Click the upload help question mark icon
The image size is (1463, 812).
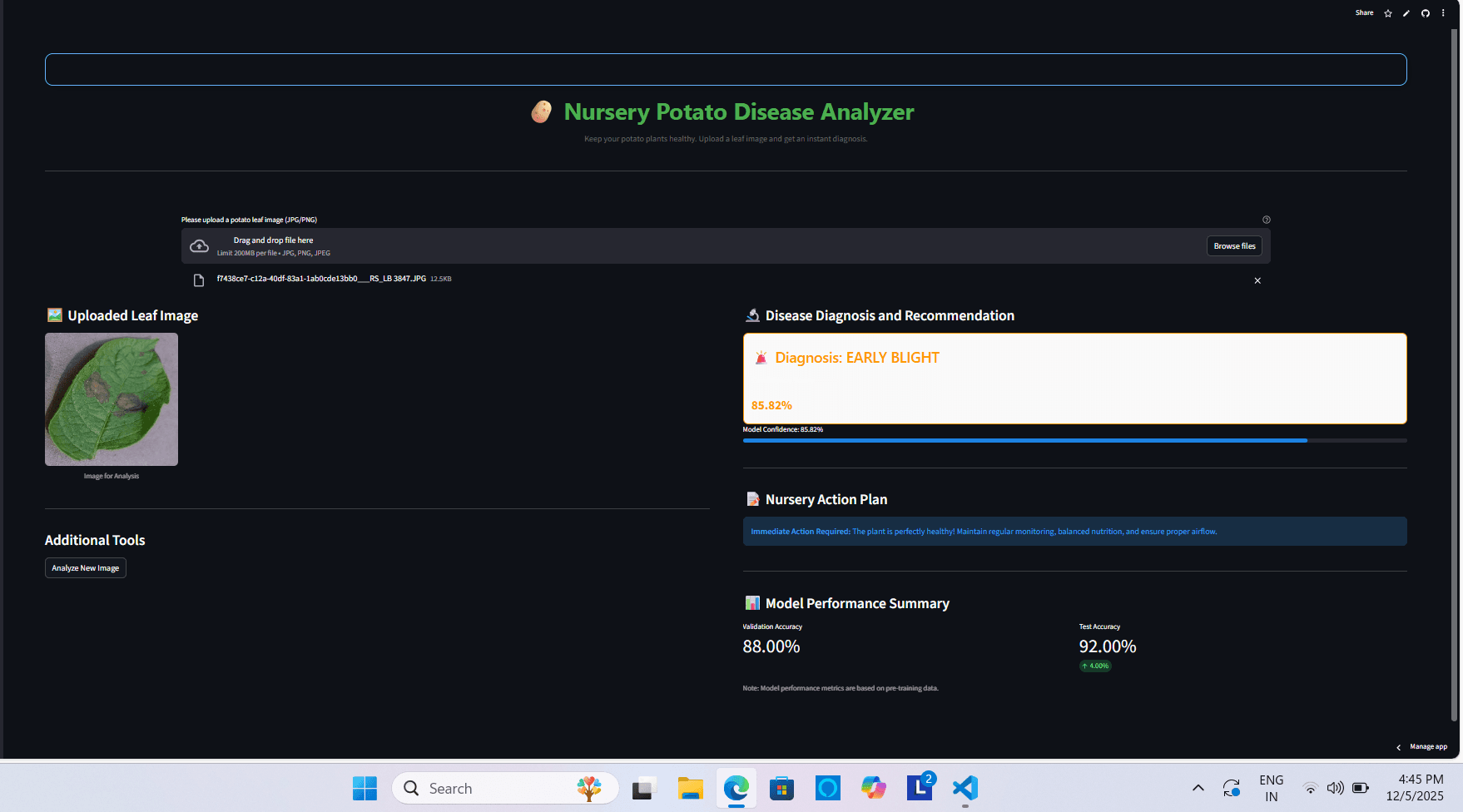point(1267,220)
